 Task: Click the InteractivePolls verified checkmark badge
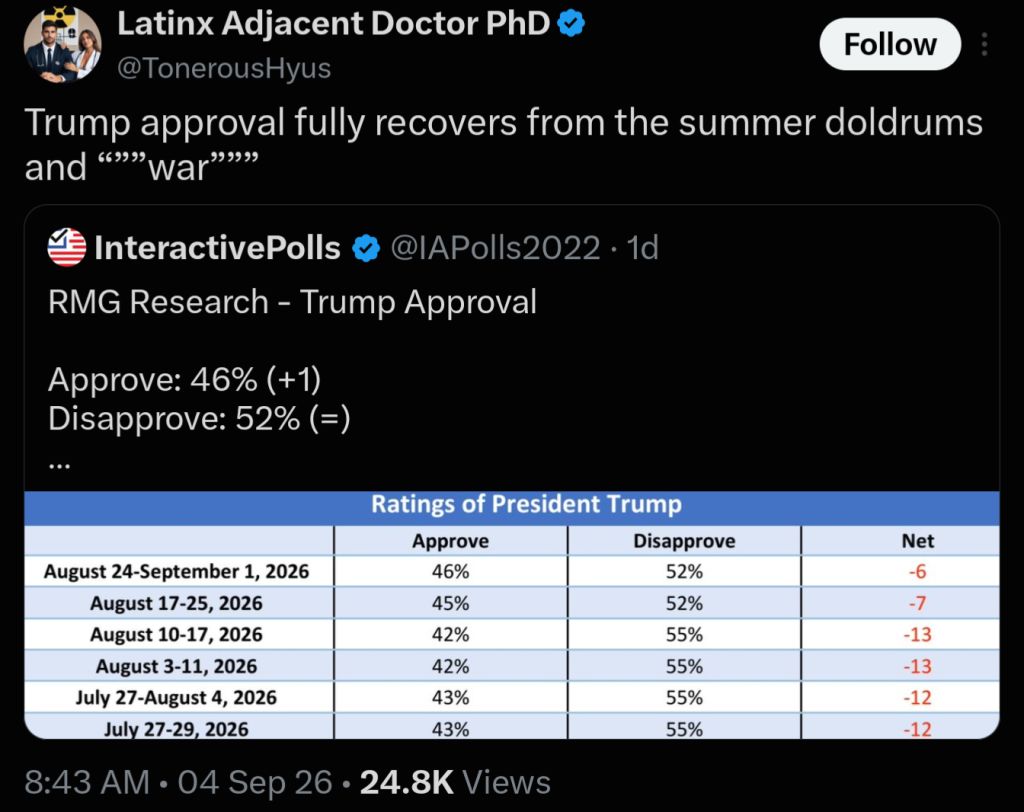[x=366, y=248]
